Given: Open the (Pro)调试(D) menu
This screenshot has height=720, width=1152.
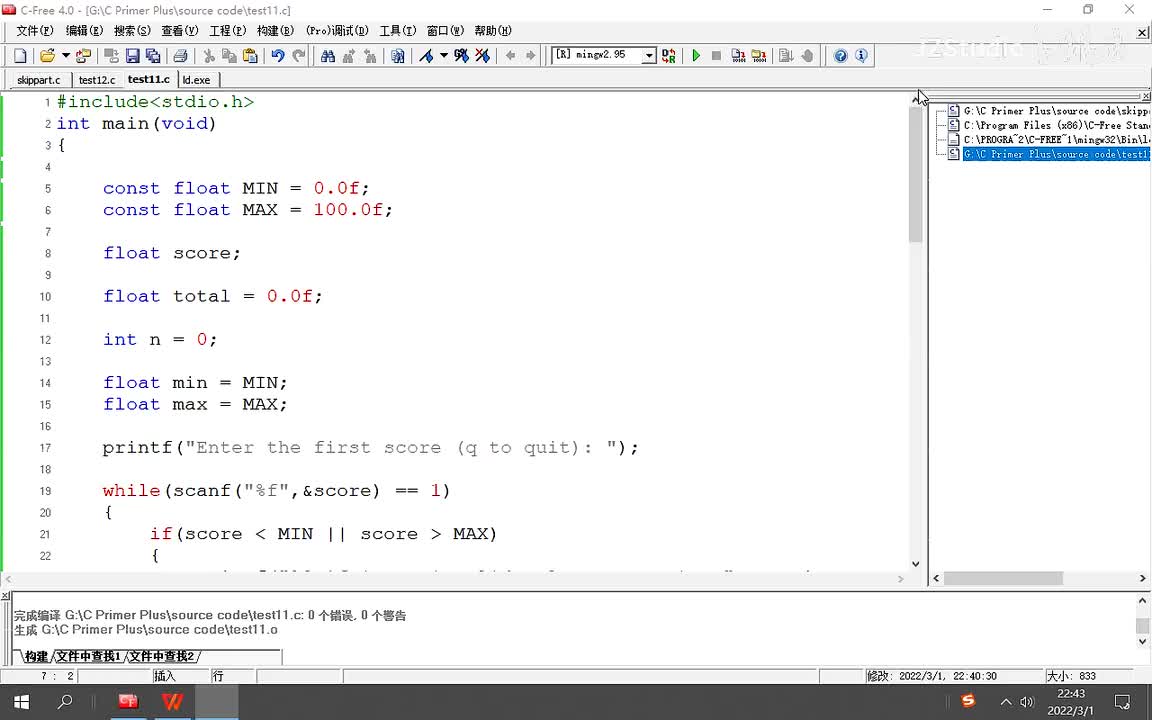Looking at the screenshot, I should point(337,31).
